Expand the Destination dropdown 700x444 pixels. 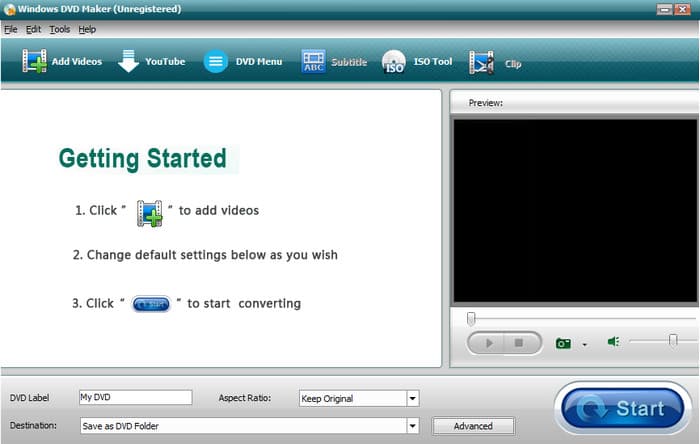[412, 425]
